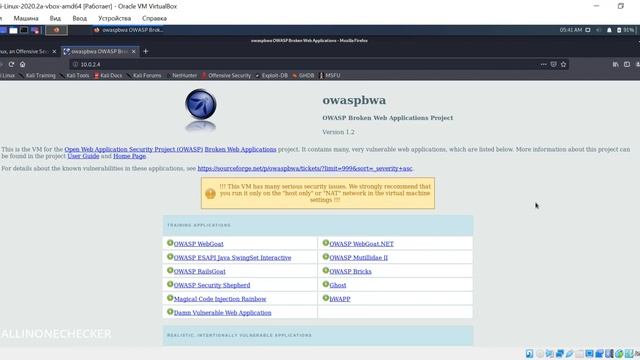Expand green plus next to OWASP WebGoat.NET
Viewport: 640px width, 360px height.
[x=326, y=243]
